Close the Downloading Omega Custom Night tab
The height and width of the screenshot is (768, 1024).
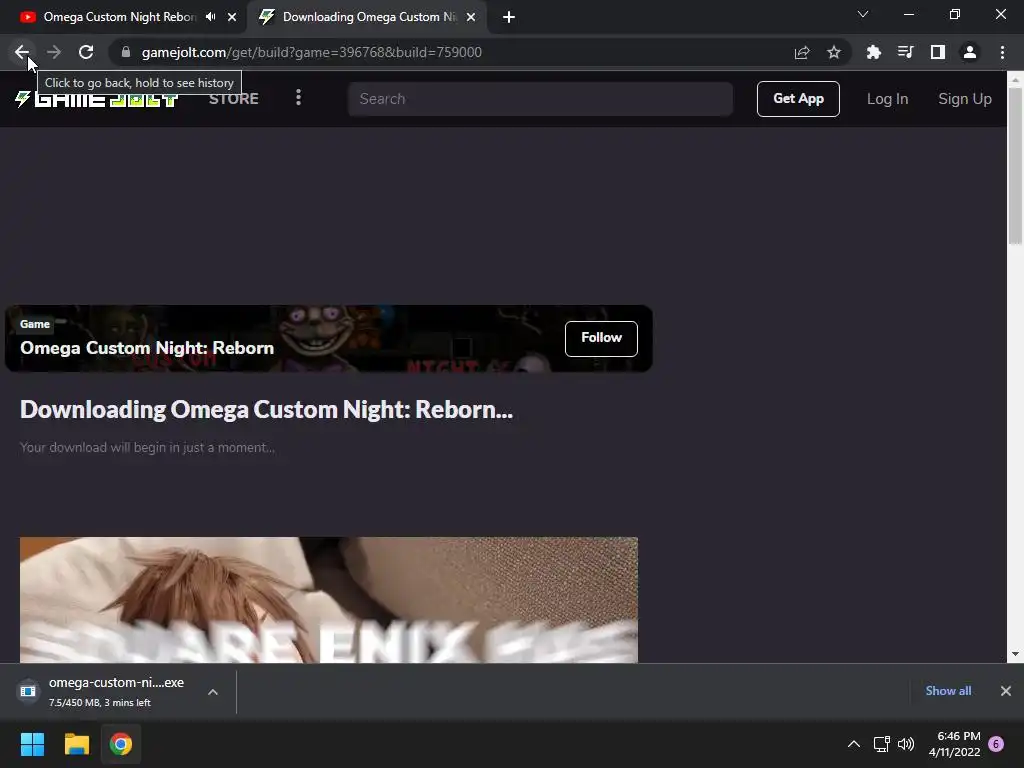coord(471,17)
